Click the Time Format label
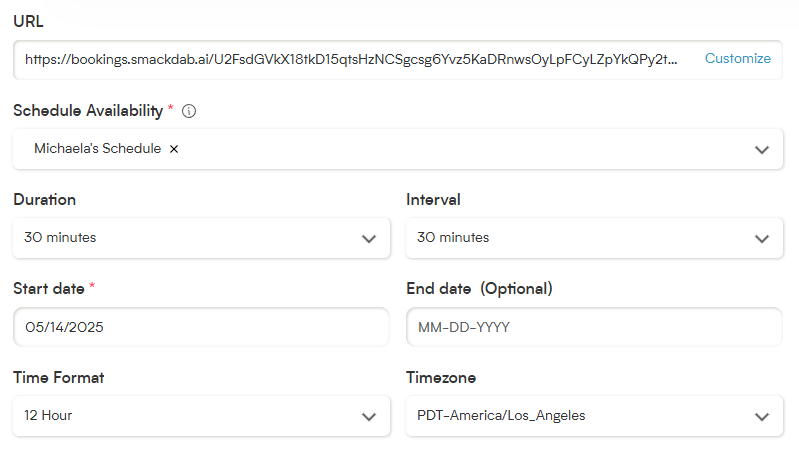The height and width of the screenshot is (458, 799). (59, 378)
